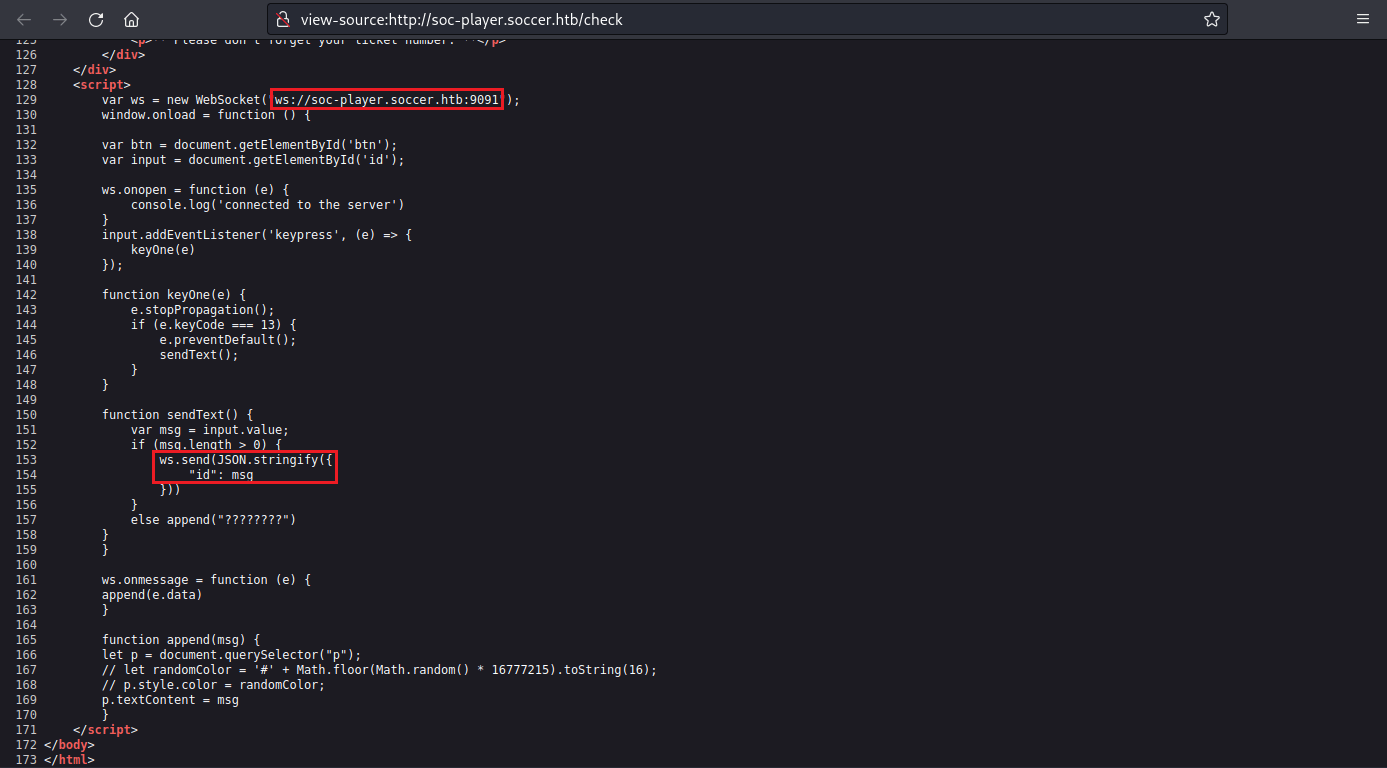The image size is (1387, 768).
Task: Click the sendText(); call on line 146
Action: pyautogui.click(x=199, y=355)
